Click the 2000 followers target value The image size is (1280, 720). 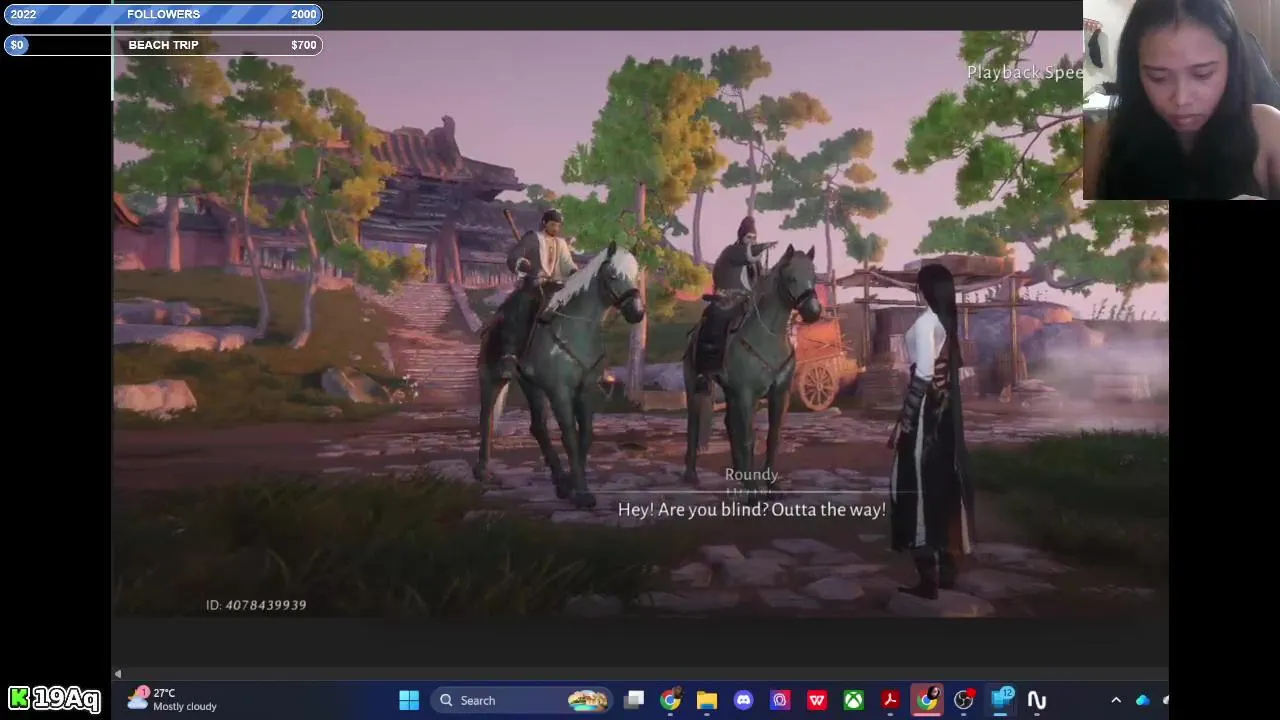[x=303, y=14]
